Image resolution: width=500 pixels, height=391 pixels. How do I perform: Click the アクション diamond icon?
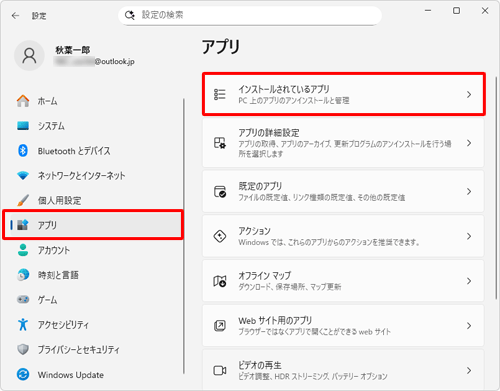pos(220,236)
